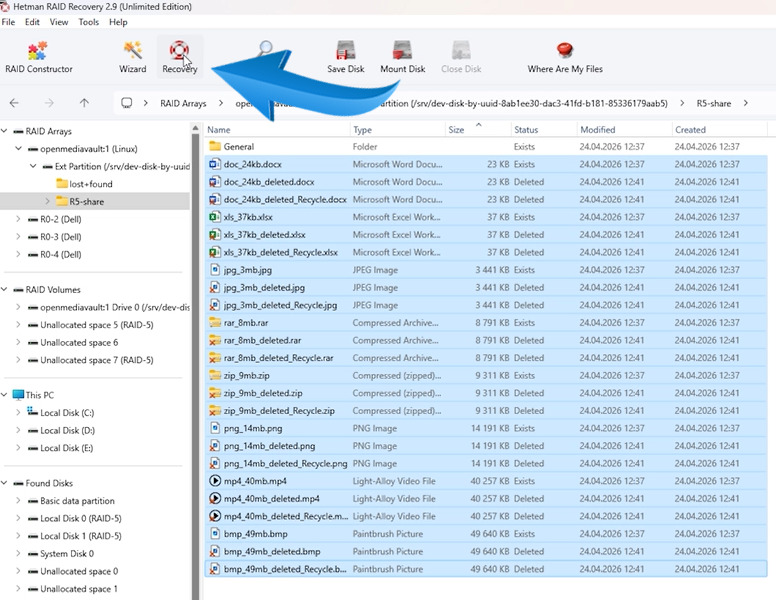Viewport: 776px width, 600px height.
Task: Expand the R0-2 (Dell) array
Action: [18, 219]
